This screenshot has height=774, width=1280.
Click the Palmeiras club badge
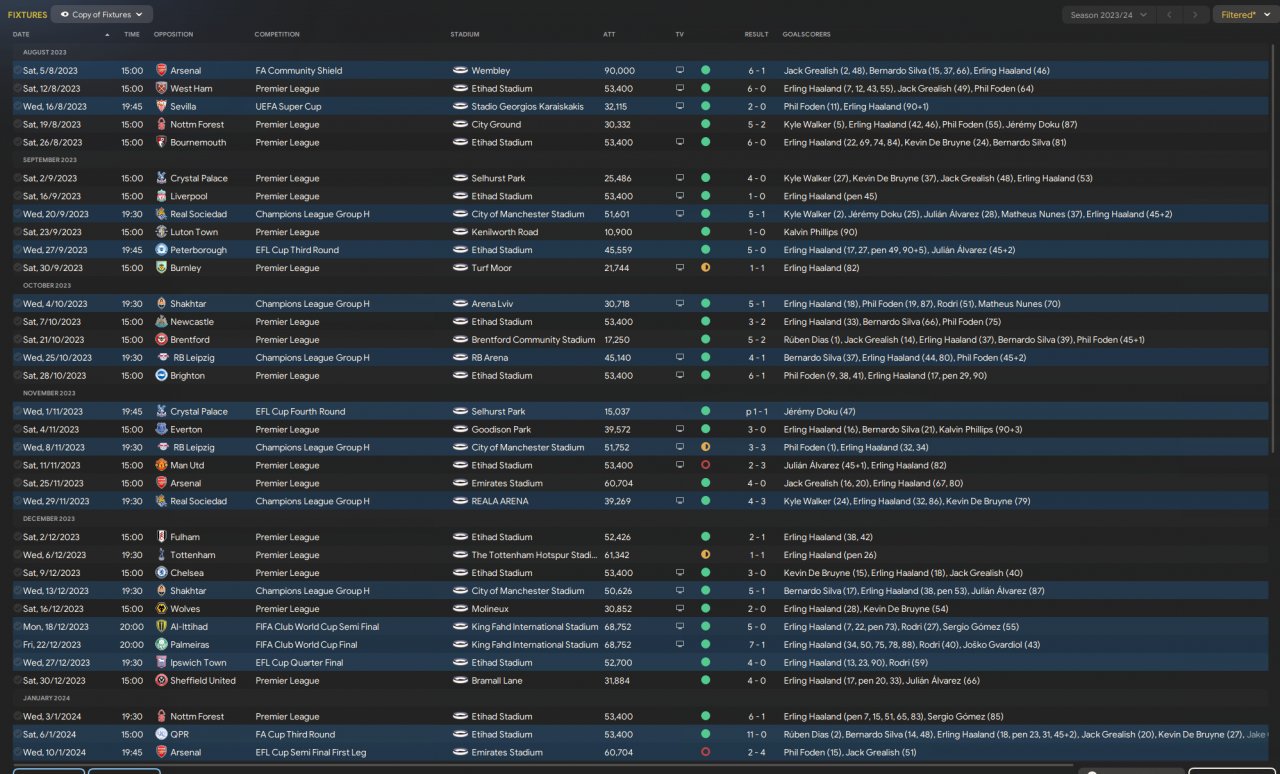coord(162,645)
